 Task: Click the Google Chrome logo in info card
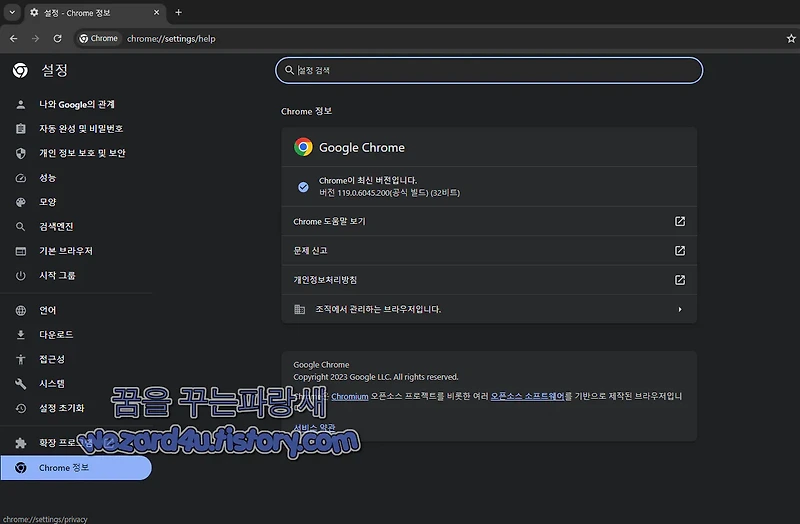point(303,147)
